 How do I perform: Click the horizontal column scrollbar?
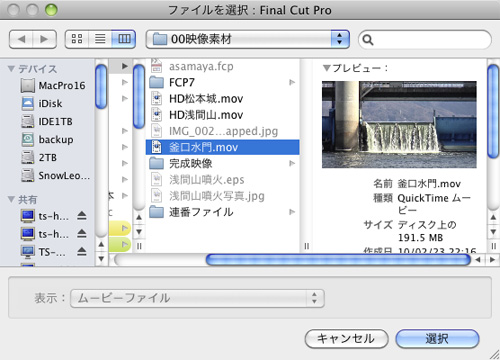[338, 260]
